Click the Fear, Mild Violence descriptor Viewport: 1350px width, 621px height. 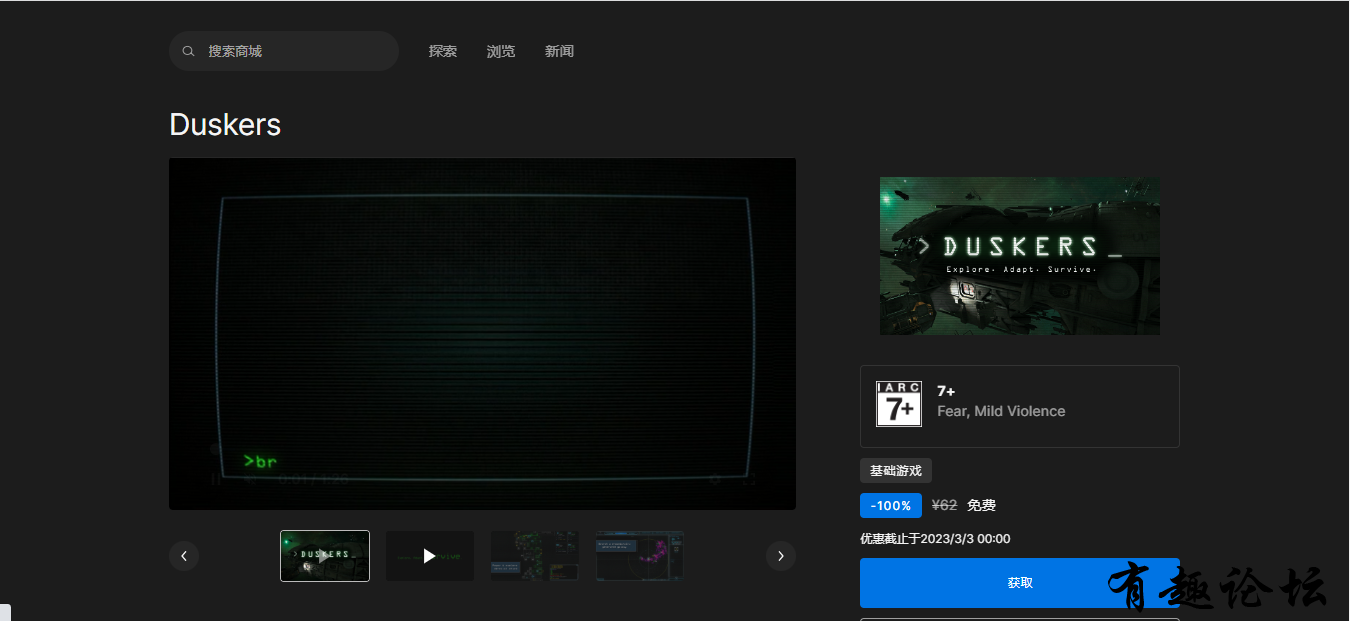(1001, 411)
